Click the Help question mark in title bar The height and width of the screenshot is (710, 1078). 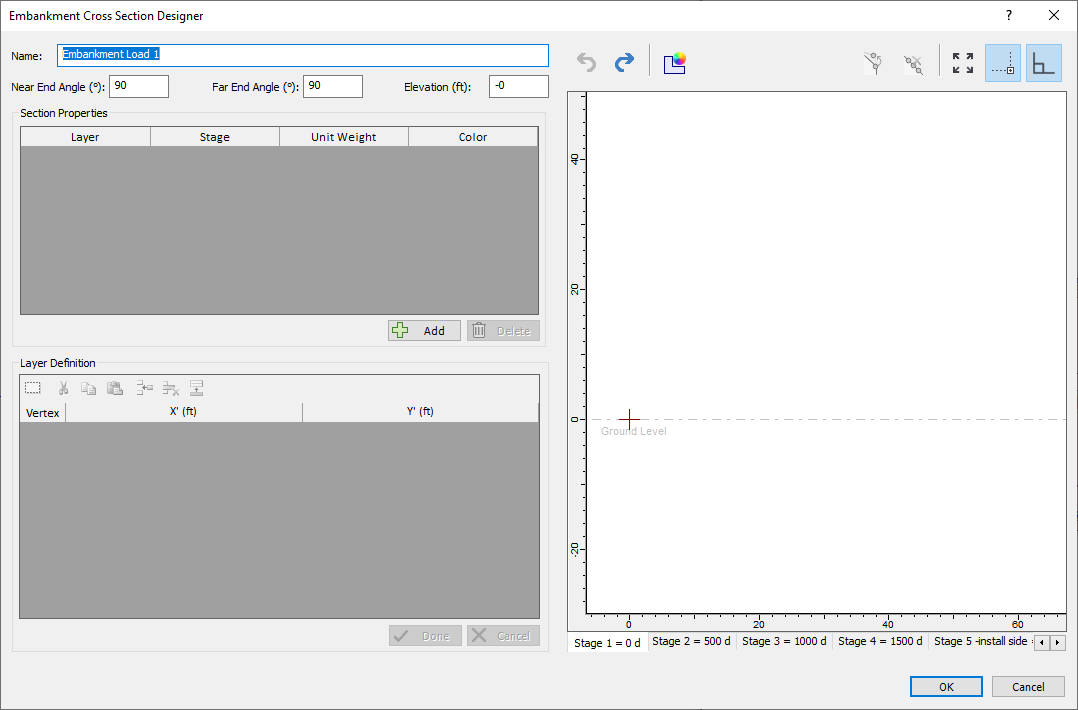(x=1009, y=15)
